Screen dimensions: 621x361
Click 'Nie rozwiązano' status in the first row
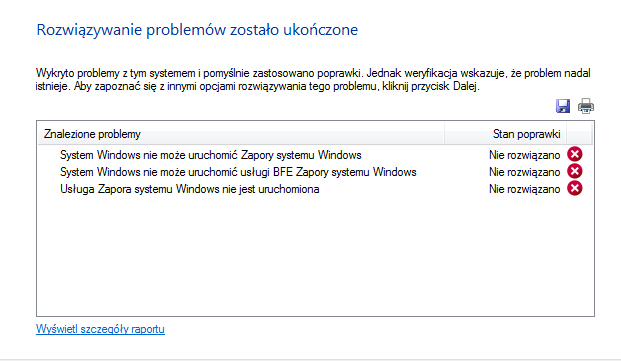[x=524, y=155]
